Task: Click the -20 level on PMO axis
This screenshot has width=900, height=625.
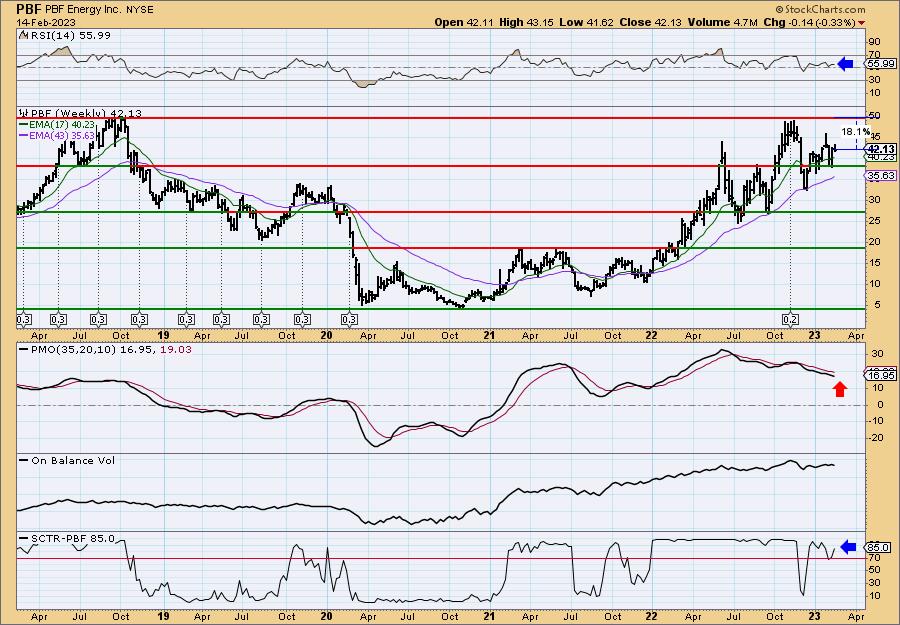Action: point(875,438)
